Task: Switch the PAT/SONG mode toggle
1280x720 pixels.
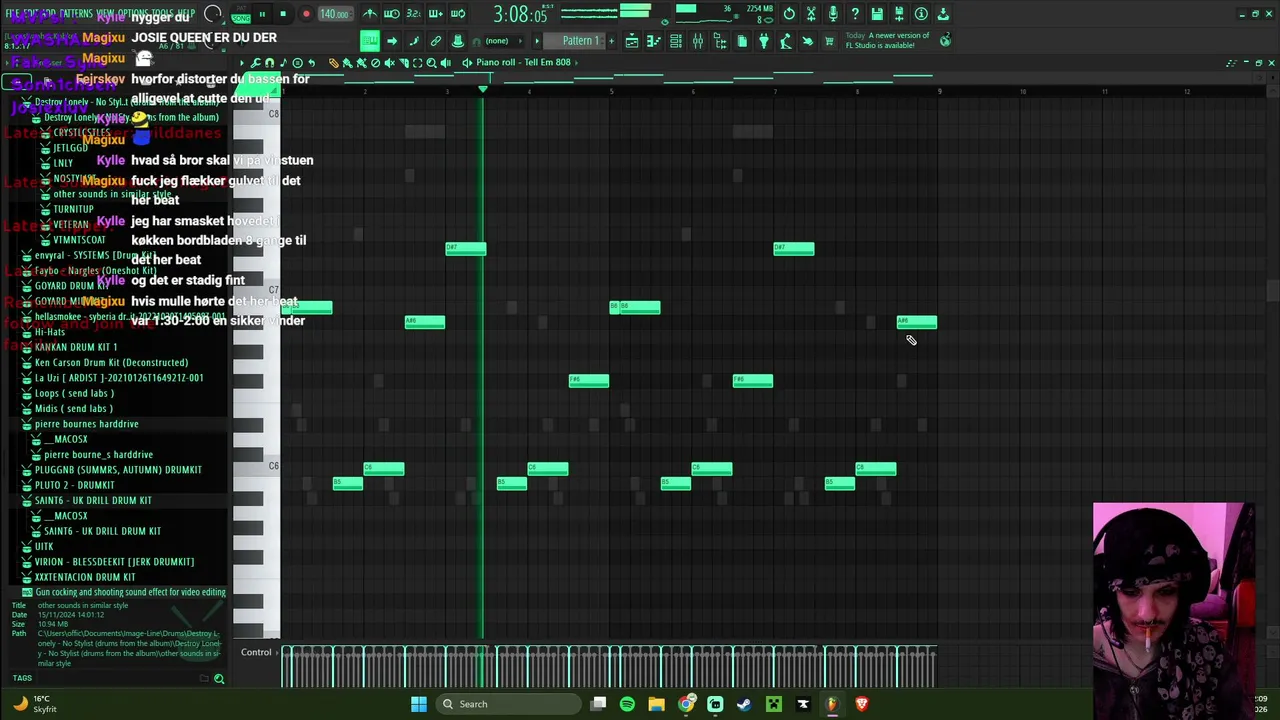Action: [x=241, y=14]
